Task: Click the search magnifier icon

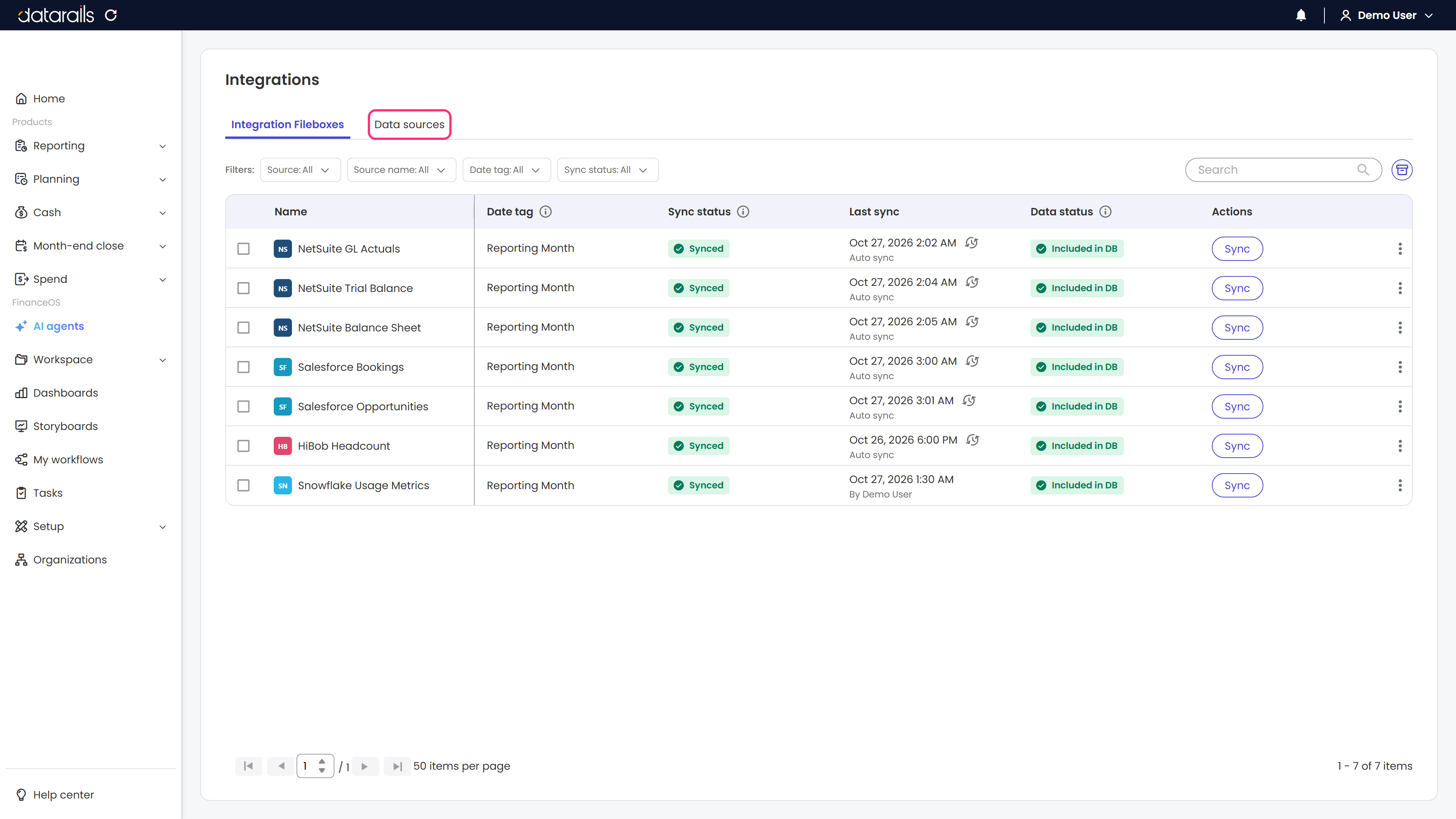Action: [x=1363, y=169]
